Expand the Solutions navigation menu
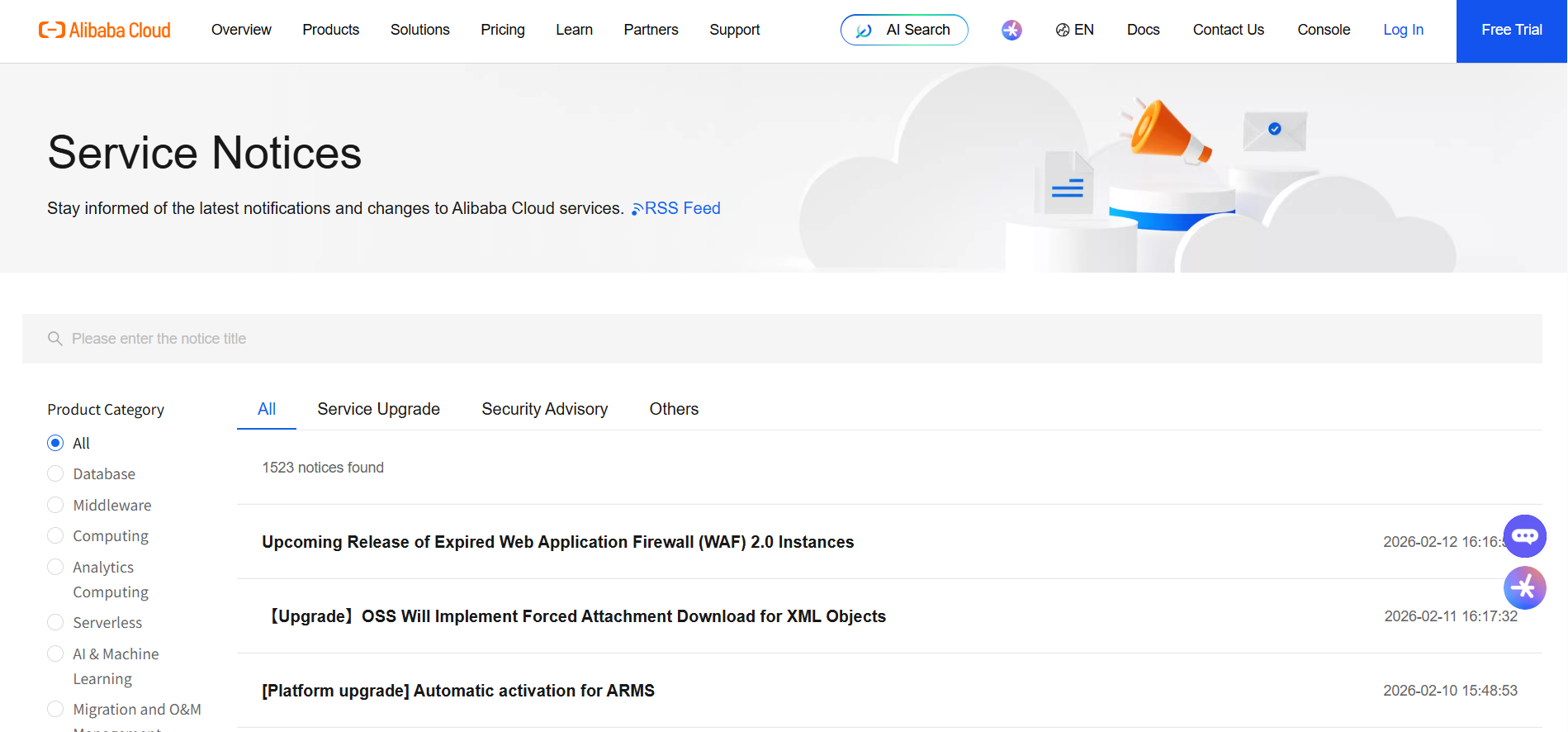This screenshot has width=1568, height=732. coord(419,30)
